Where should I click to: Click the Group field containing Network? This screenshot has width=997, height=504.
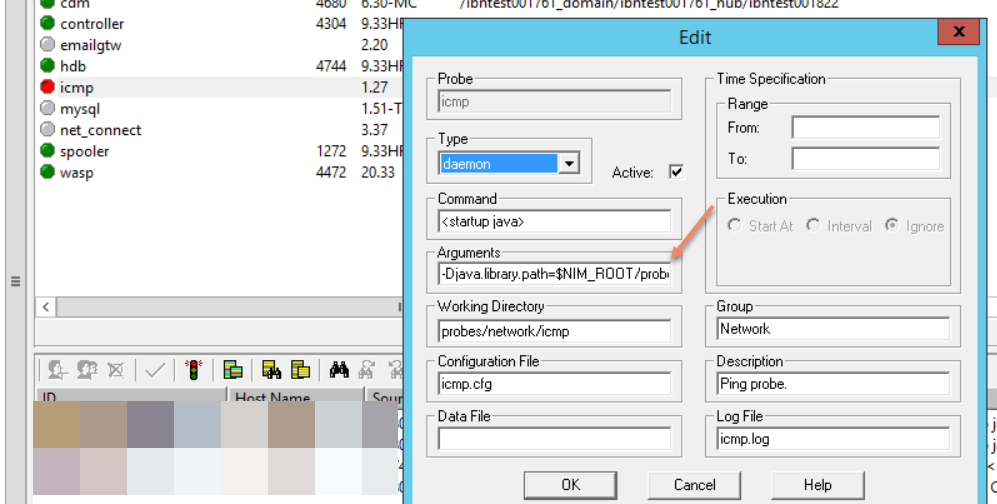pos(834,329)
